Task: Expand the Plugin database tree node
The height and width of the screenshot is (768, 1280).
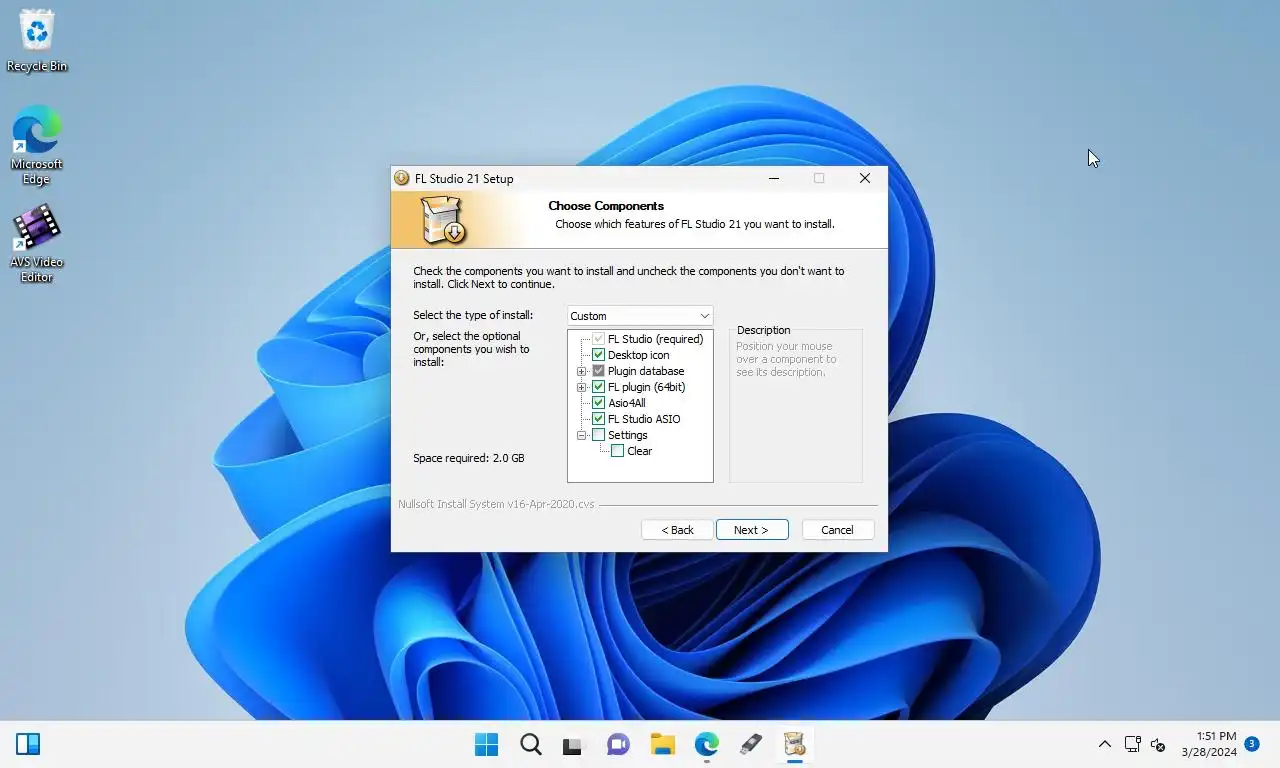Action: tap(581, 371)
